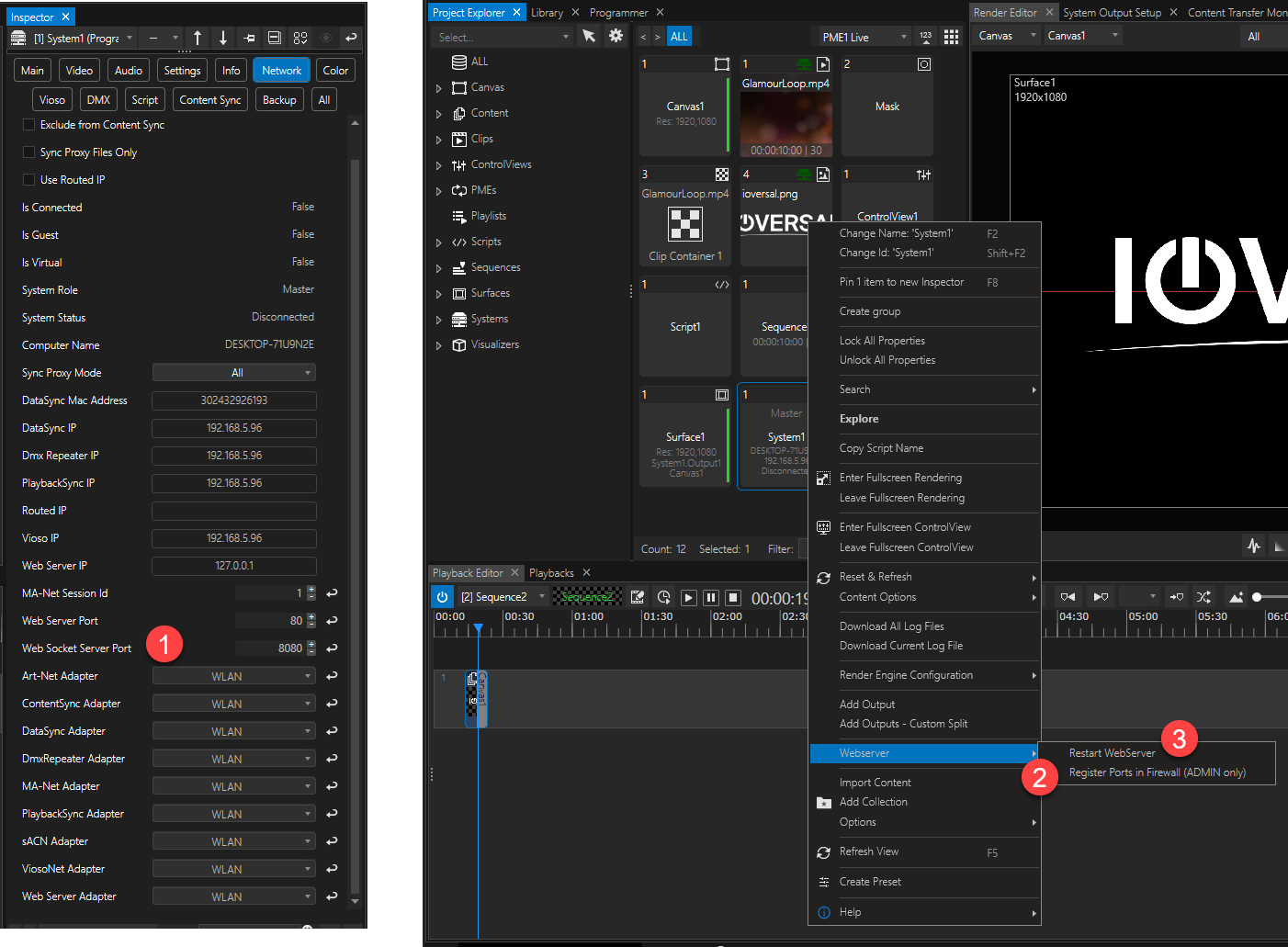This screenshot has width=1288, height=947.
Task: Click the return arrow at Inspector toolbar end
Action: tap(351, 38)
